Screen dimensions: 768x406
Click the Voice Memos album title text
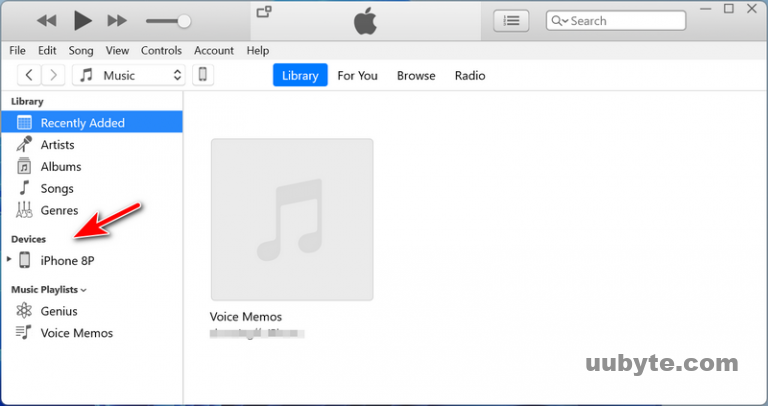[x=246, y=316]
